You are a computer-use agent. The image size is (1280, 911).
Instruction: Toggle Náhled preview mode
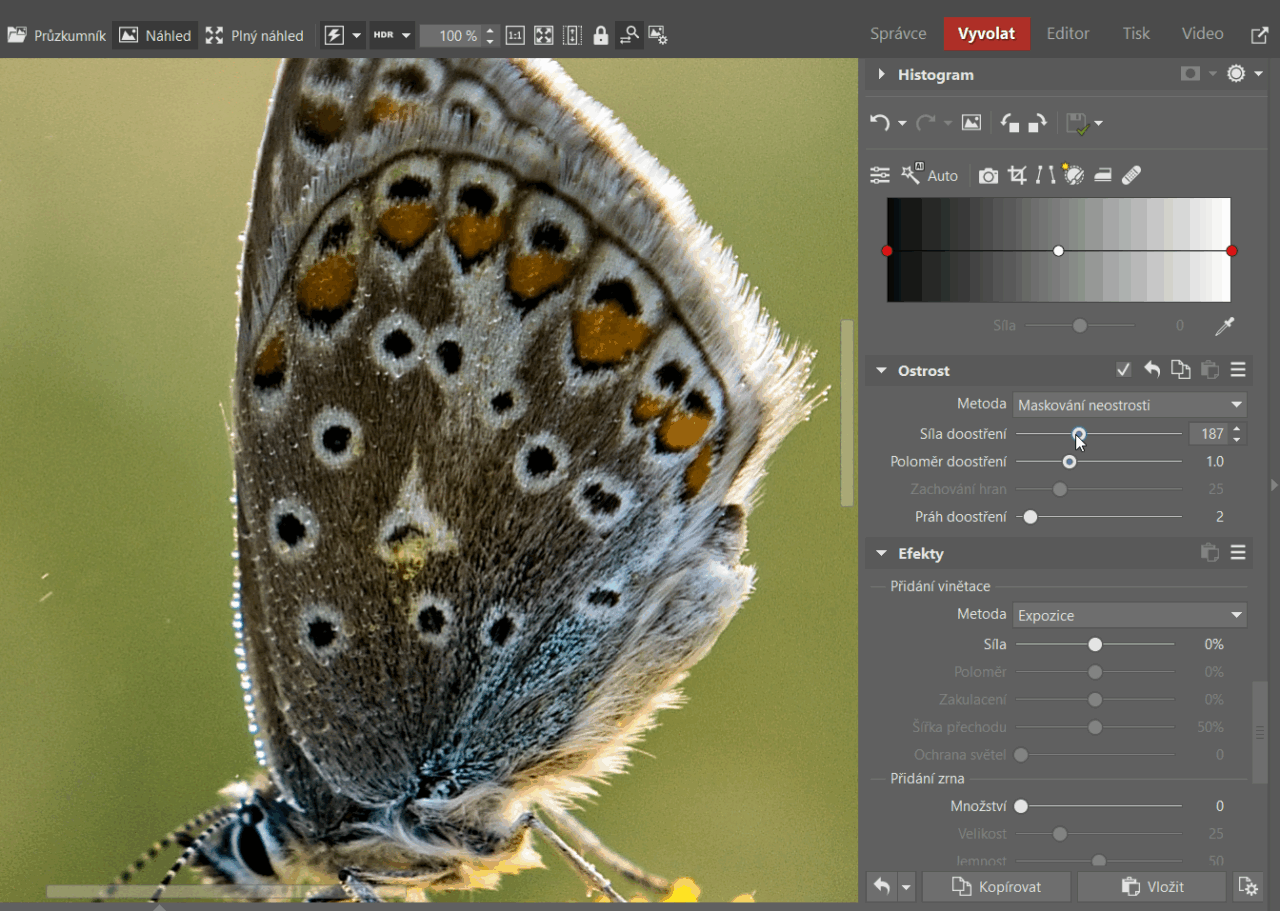155,36
